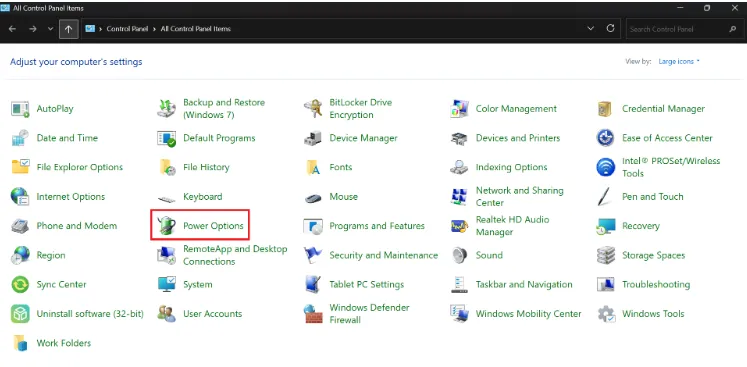Open the 'Work Folders' link text

[64, 343]
